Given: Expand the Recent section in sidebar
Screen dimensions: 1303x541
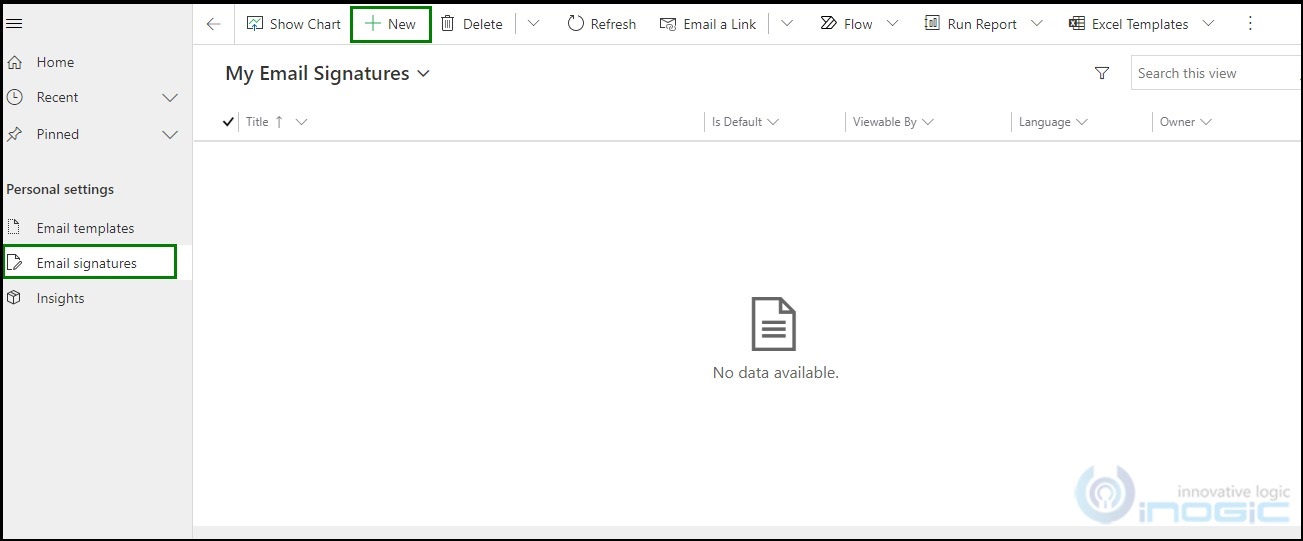Looking at the screenshot, I should click(x=170, y=98).
